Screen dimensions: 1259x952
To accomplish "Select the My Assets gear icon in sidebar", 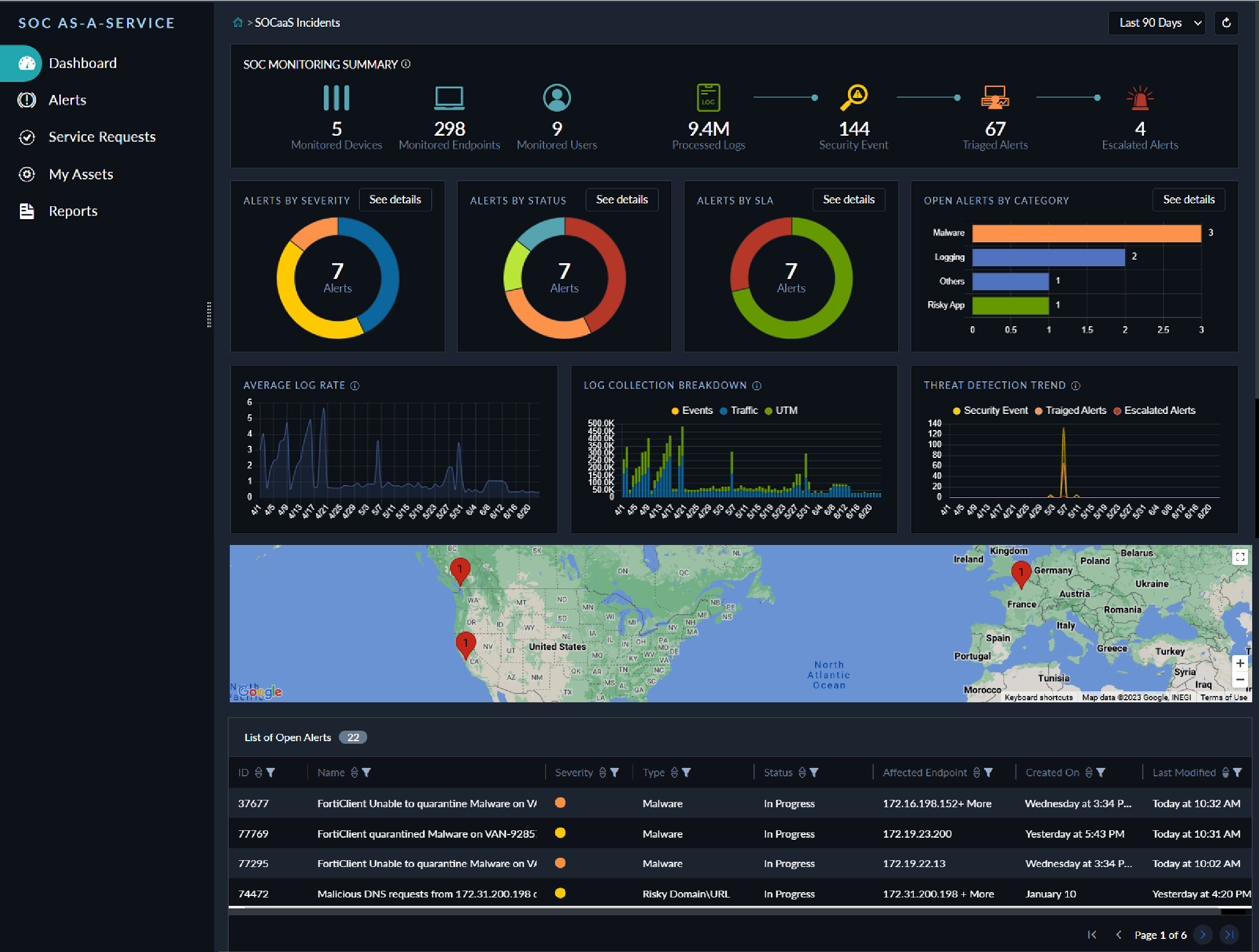I will click(27, 174).
